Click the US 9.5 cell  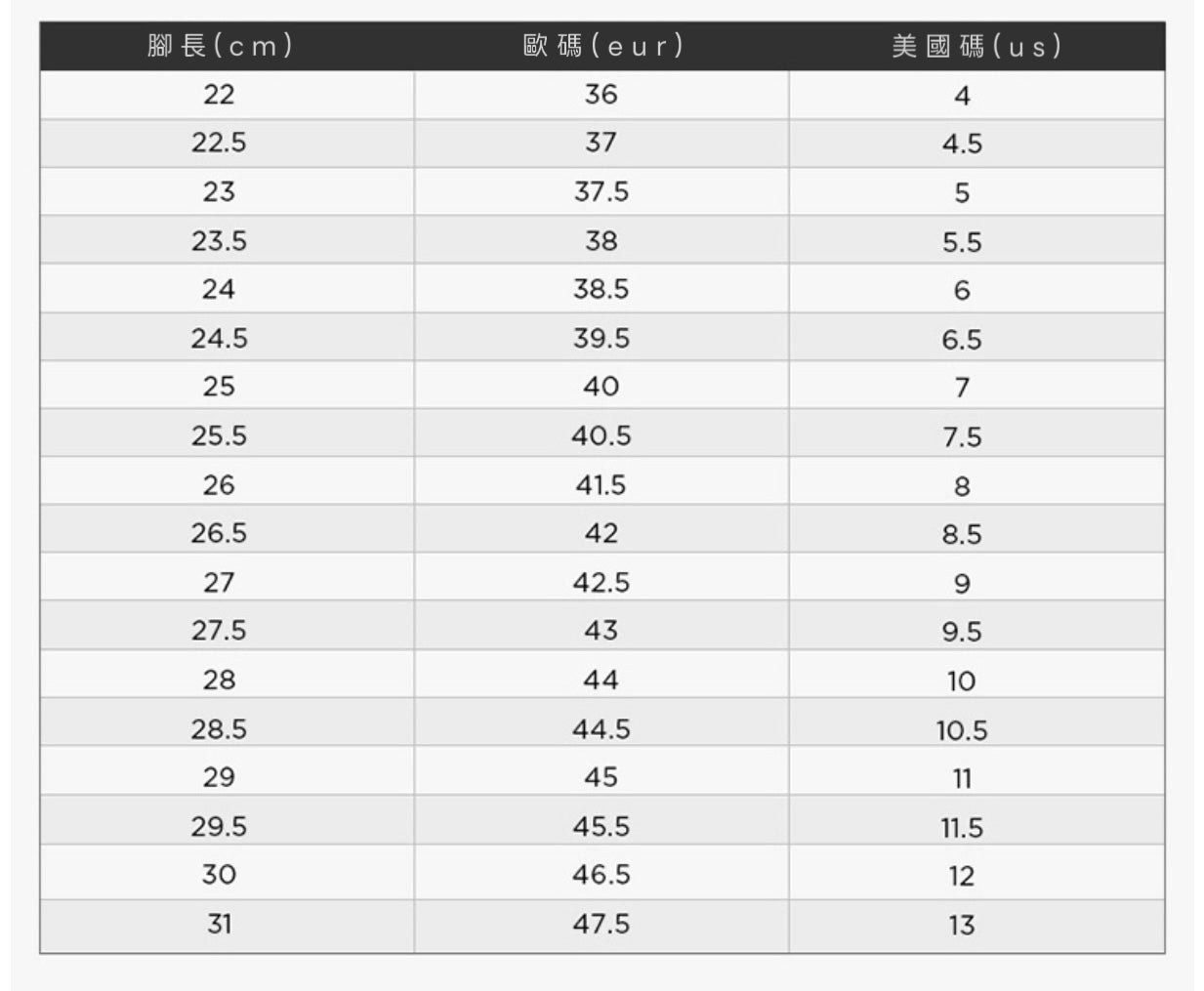pyautogui.click(x=976, y=630)
